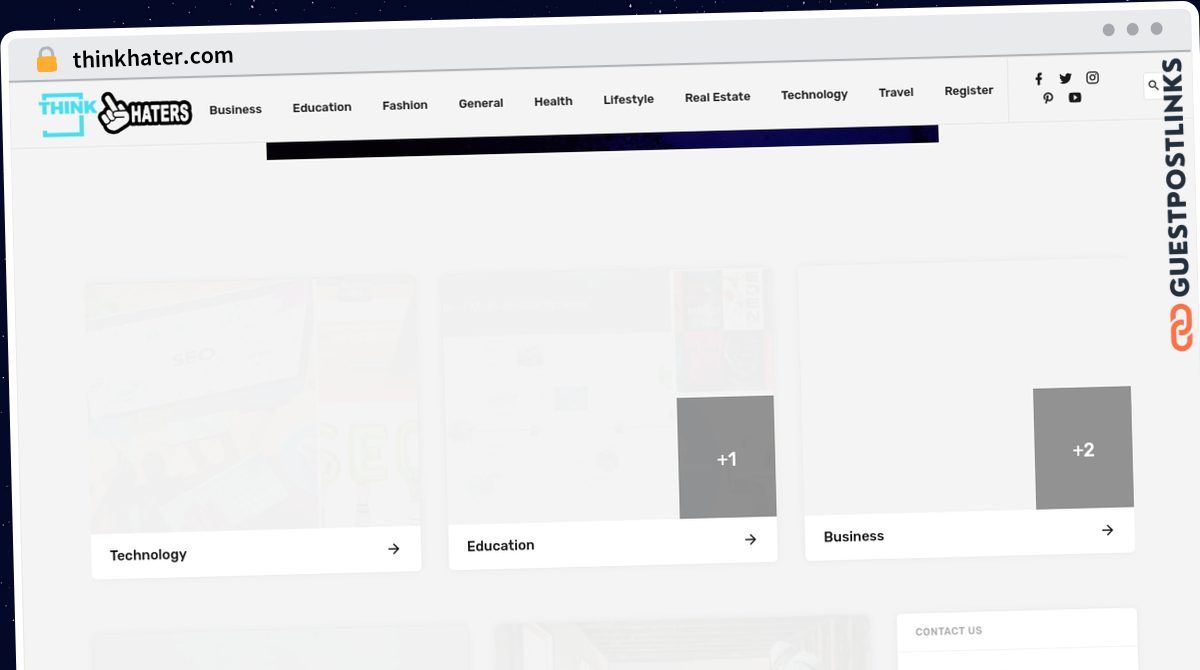Image resolution: width=1200 pixels, height=670 pixels.
Task: Click the search magnifier icon
Action: coord(1153,86)
